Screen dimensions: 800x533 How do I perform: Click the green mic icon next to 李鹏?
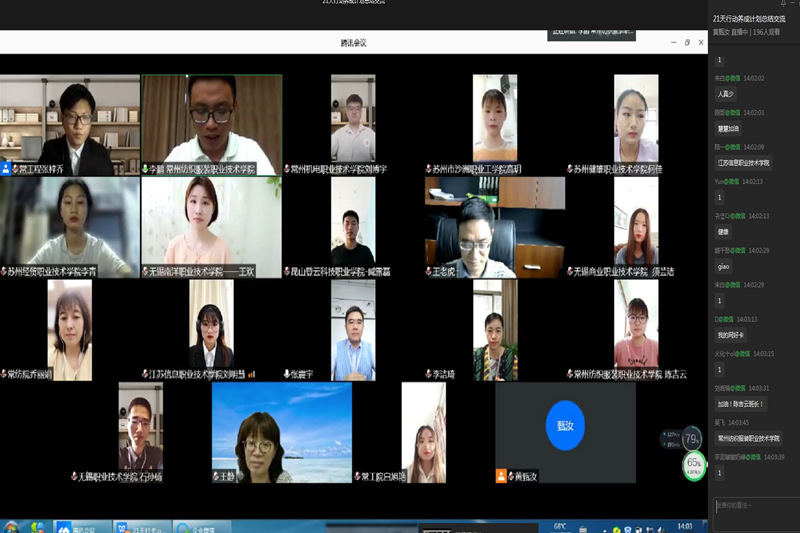(x=145, y=169)
